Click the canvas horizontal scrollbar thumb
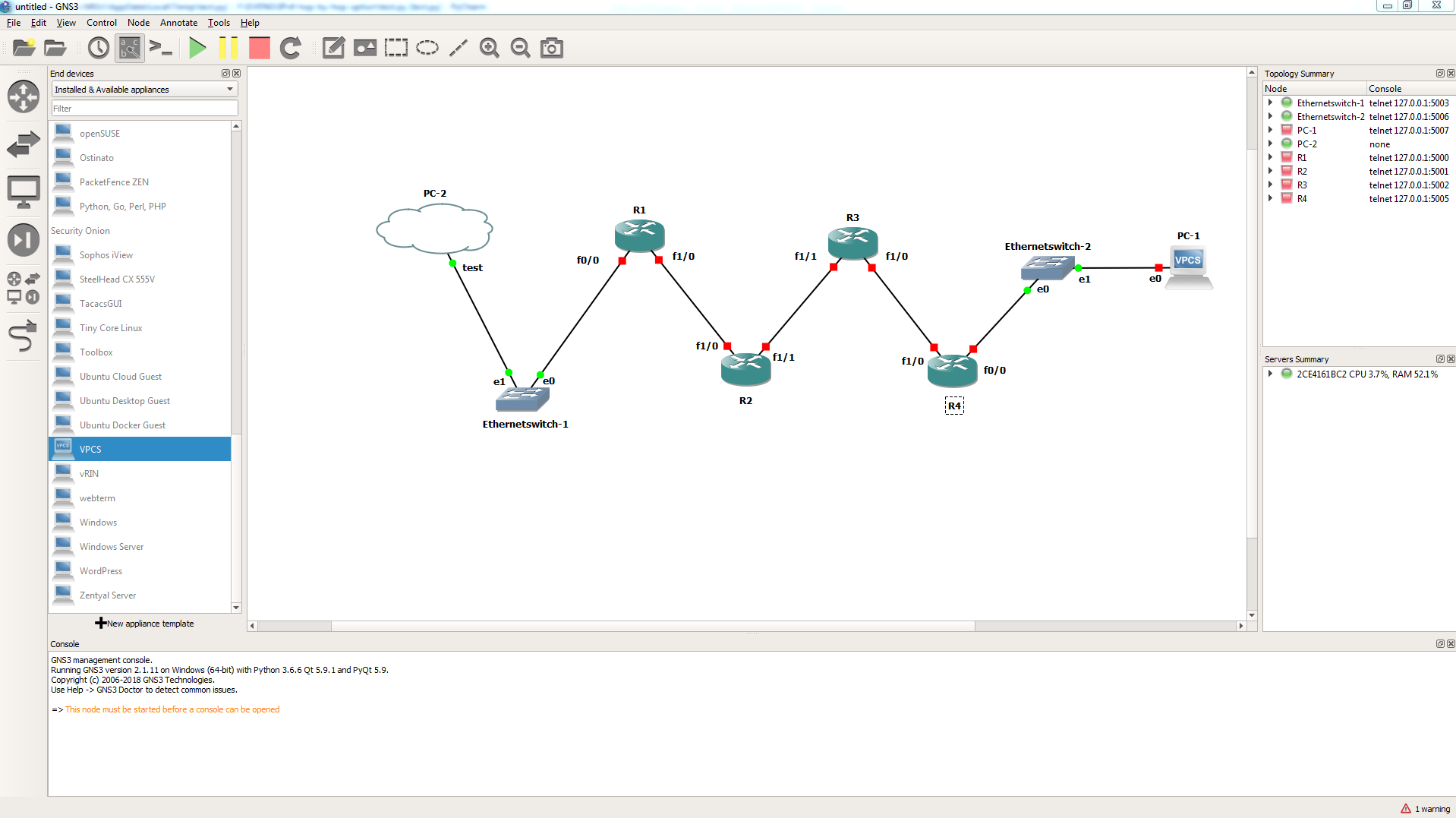The width and height of the screenshot is (1456, 818). point(653,627)
